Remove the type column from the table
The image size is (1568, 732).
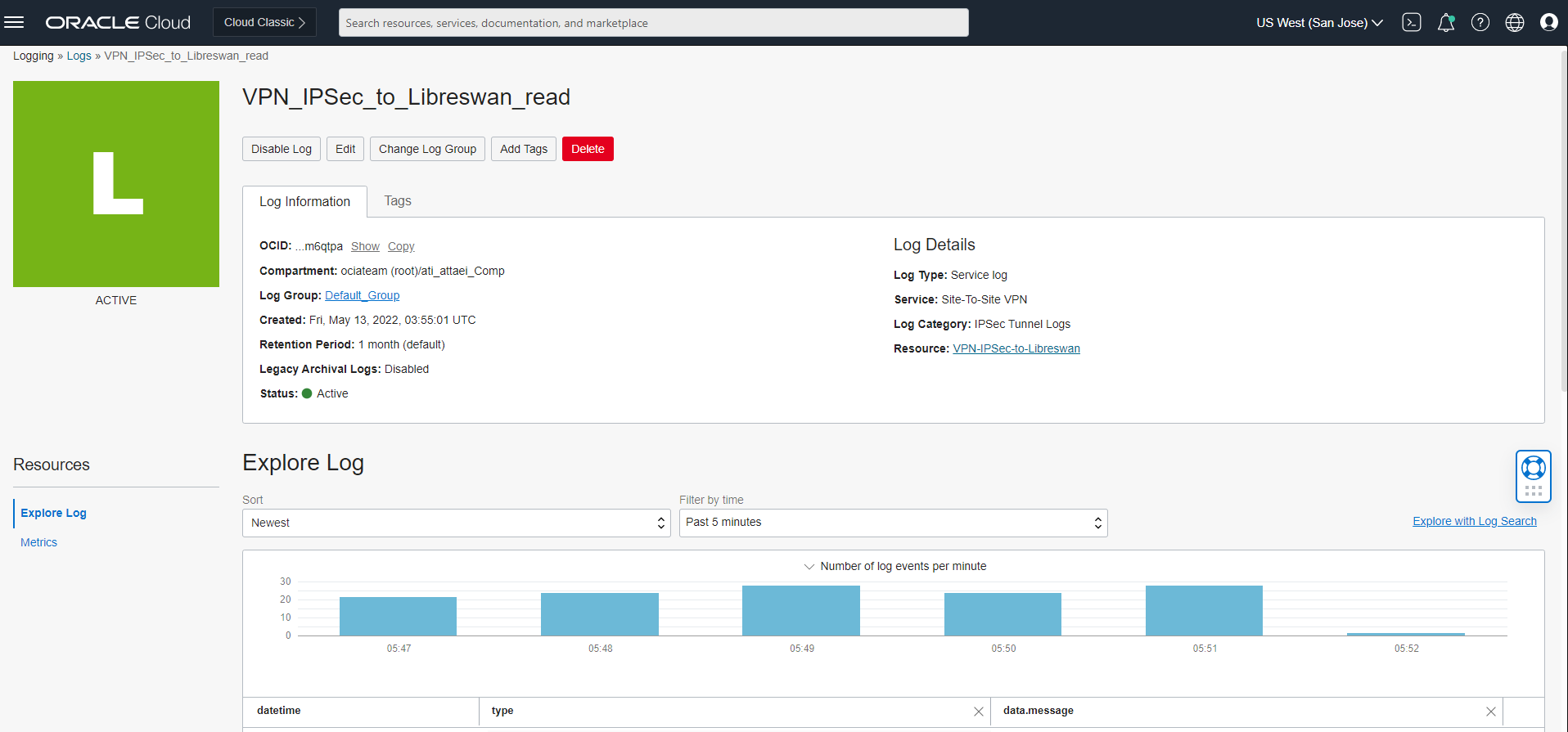click(x=978, y=712)
